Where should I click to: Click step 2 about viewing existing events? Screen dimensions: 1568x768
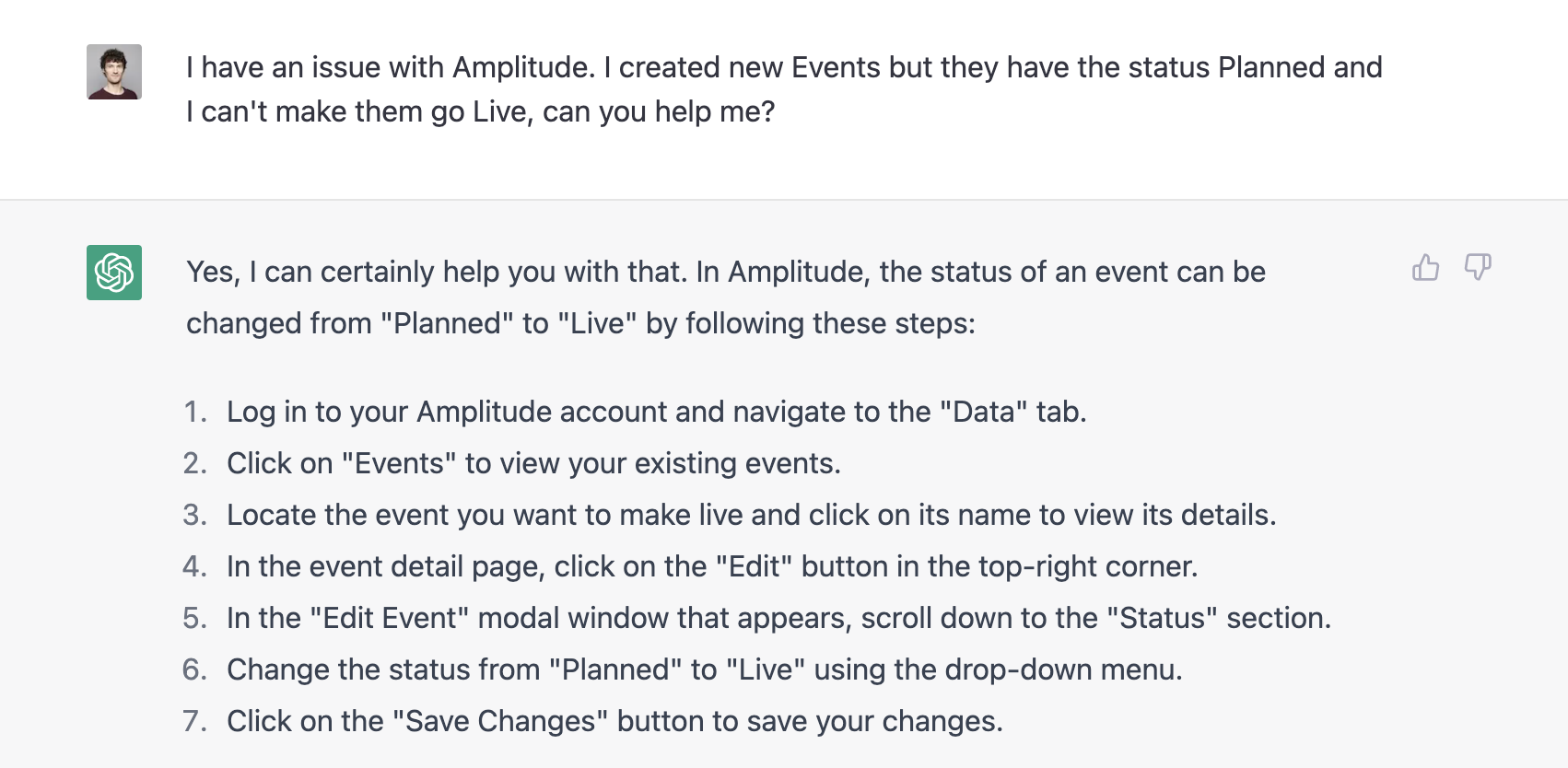point(533,463)
